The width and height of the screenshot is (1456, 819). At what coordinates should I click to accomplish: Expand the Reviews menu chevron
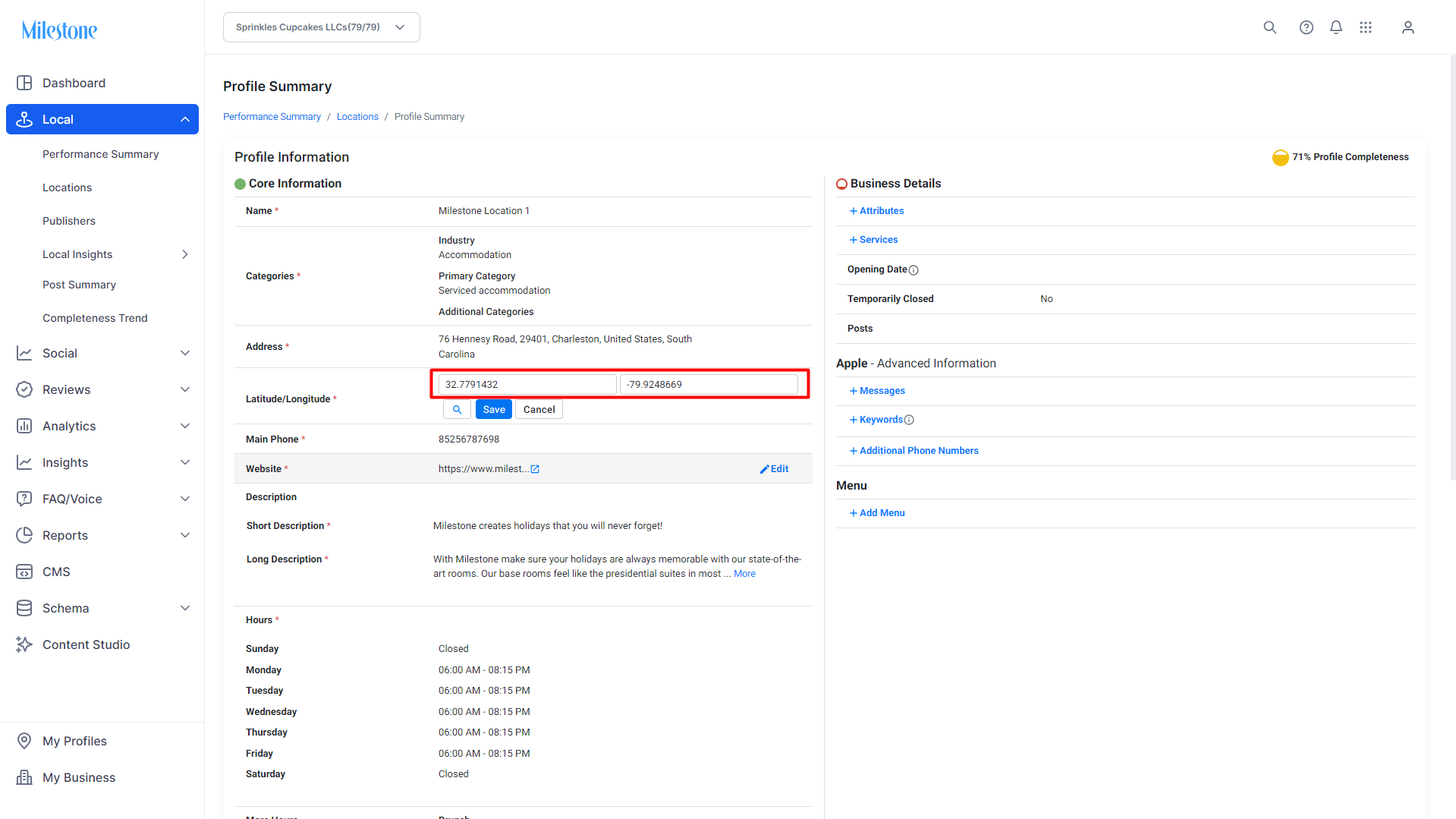pyautogui.click(x=185, y=389)
